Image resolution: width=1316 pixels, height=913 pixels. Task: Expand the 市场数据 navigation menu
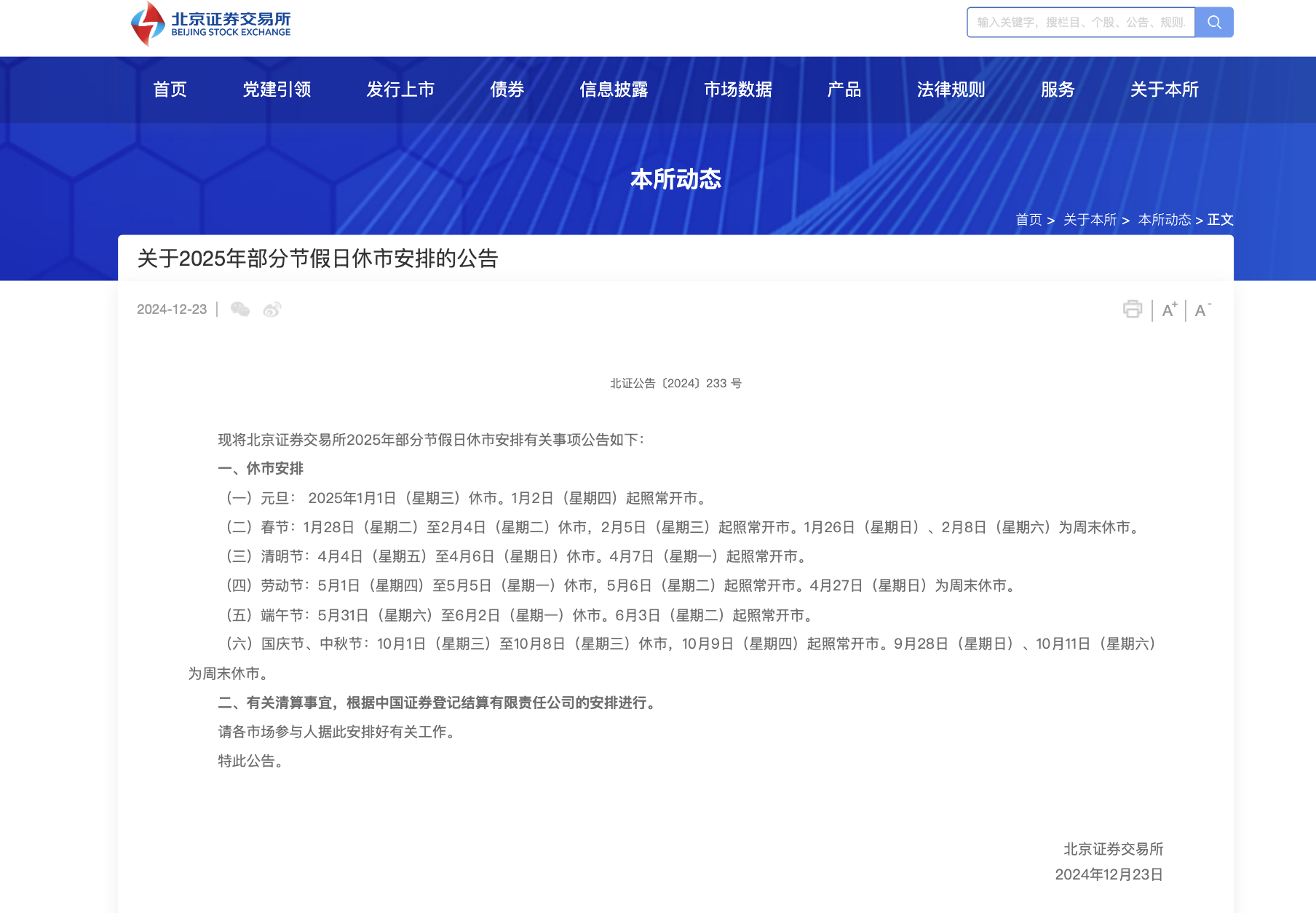click(737, 90)
